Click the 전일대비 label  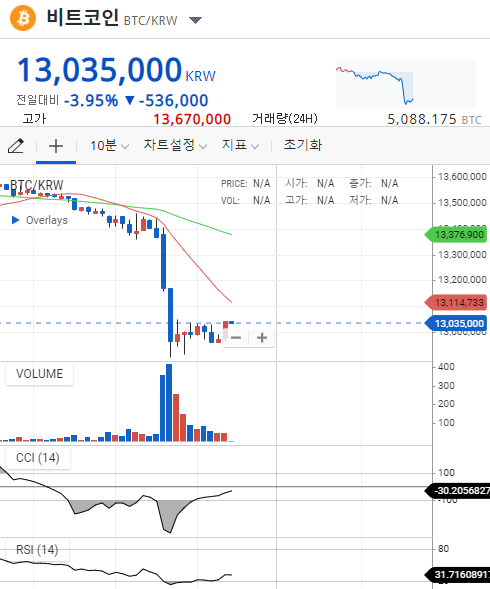[x=38, y=100]
